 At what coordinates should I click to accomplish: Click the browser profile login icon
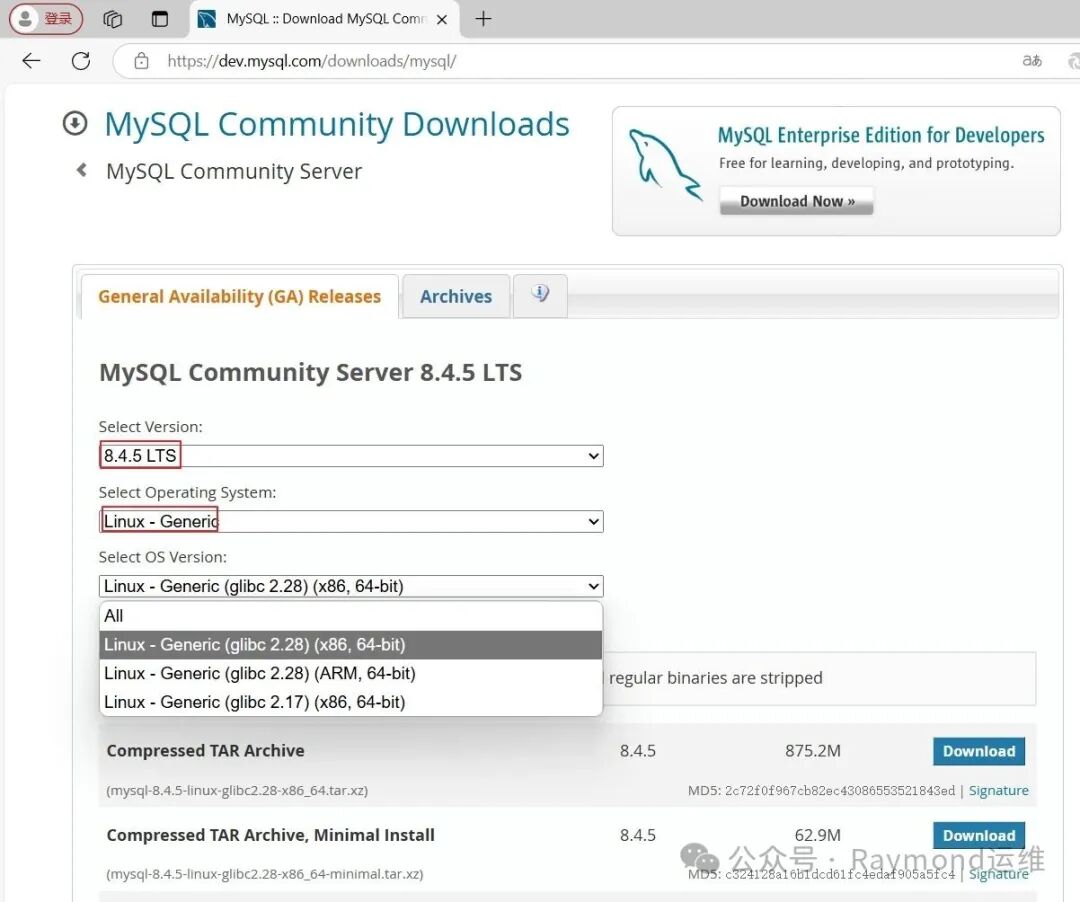[x=45, y=19]
